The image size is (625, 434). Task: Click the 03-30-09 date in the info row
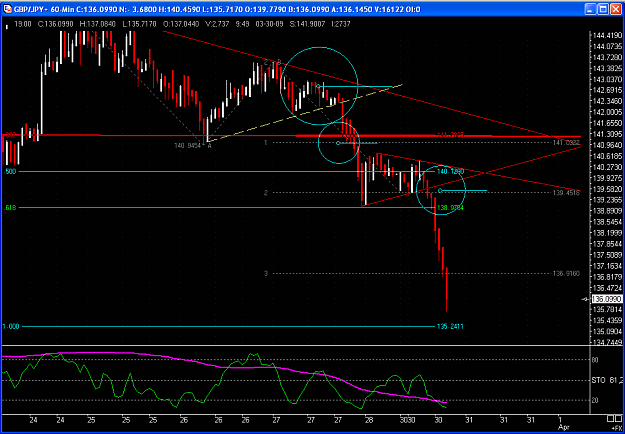(x=270, y=24)
